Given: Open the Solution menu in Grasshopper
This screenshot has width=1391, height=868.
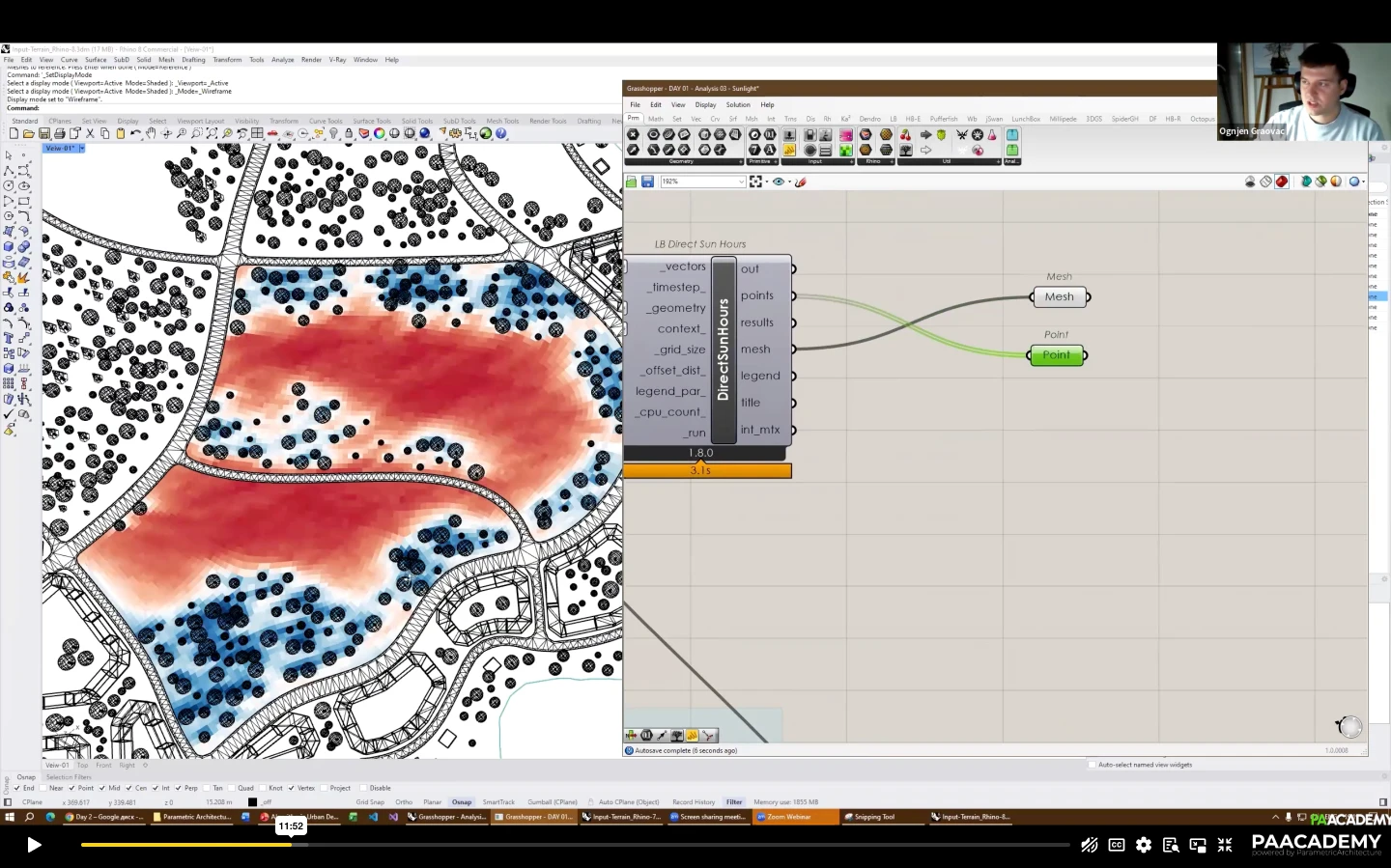Looking at the screenshot, I should pyautogui.click(x=738, y=104).
